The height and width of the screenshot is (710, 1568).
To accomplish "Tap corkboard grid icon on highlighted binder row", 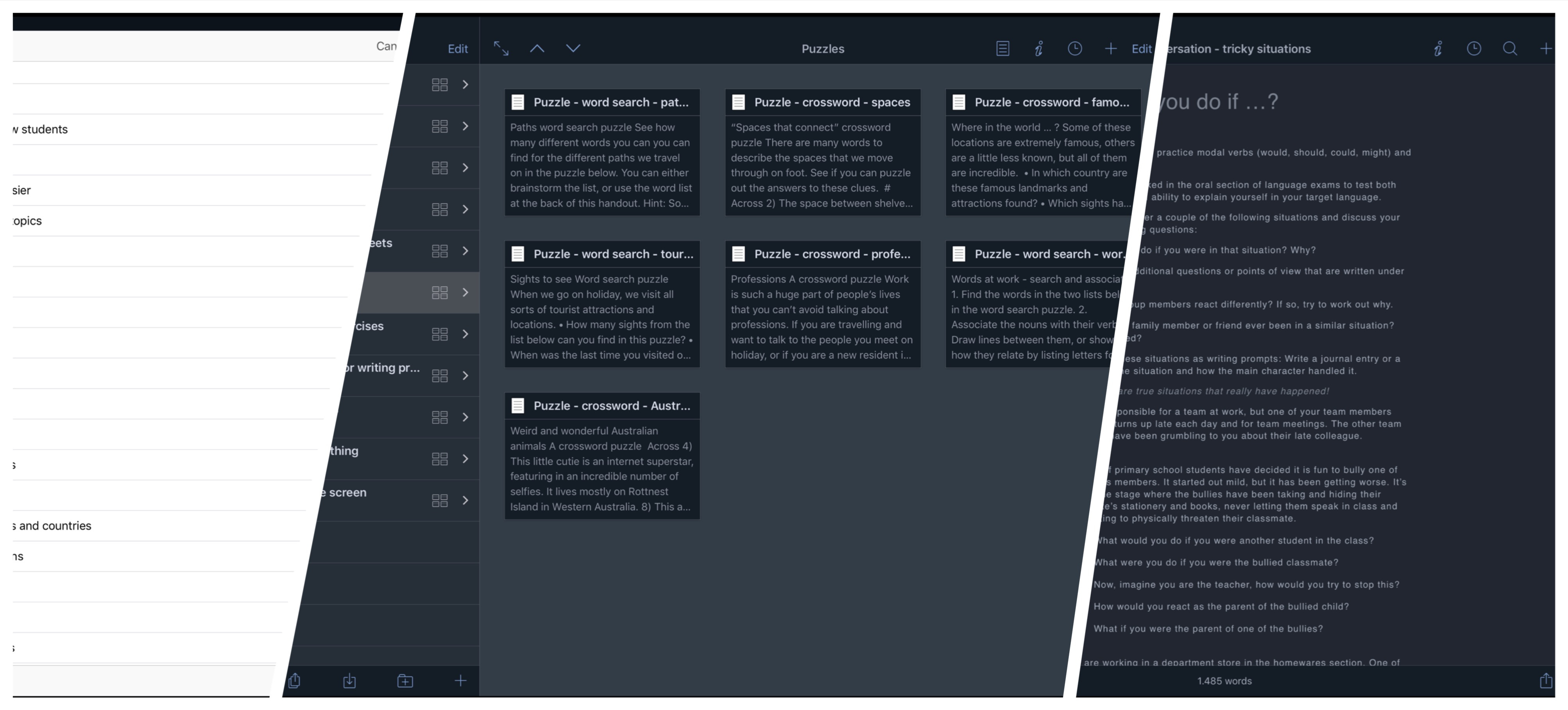I will coord(439,293).
